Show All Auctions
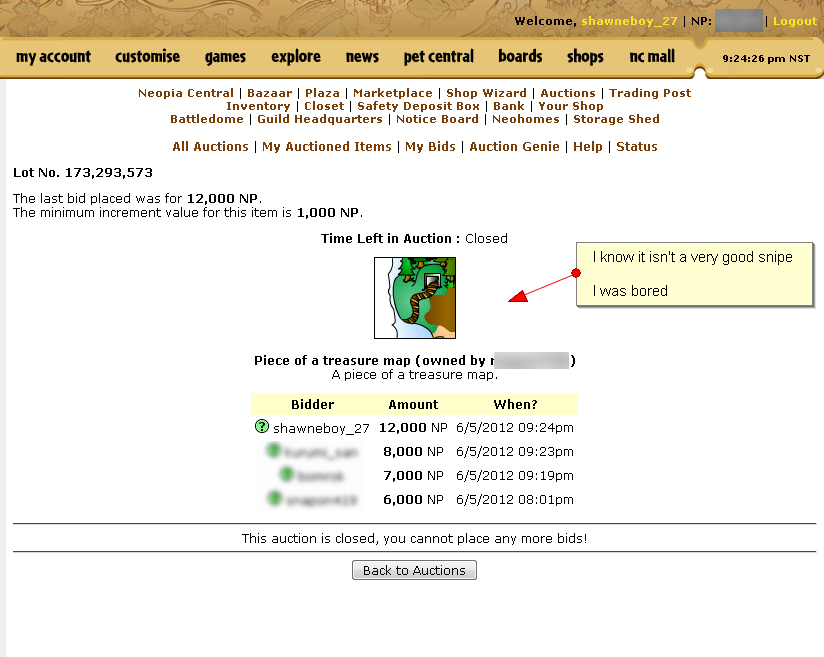 [x=210, y=147]
